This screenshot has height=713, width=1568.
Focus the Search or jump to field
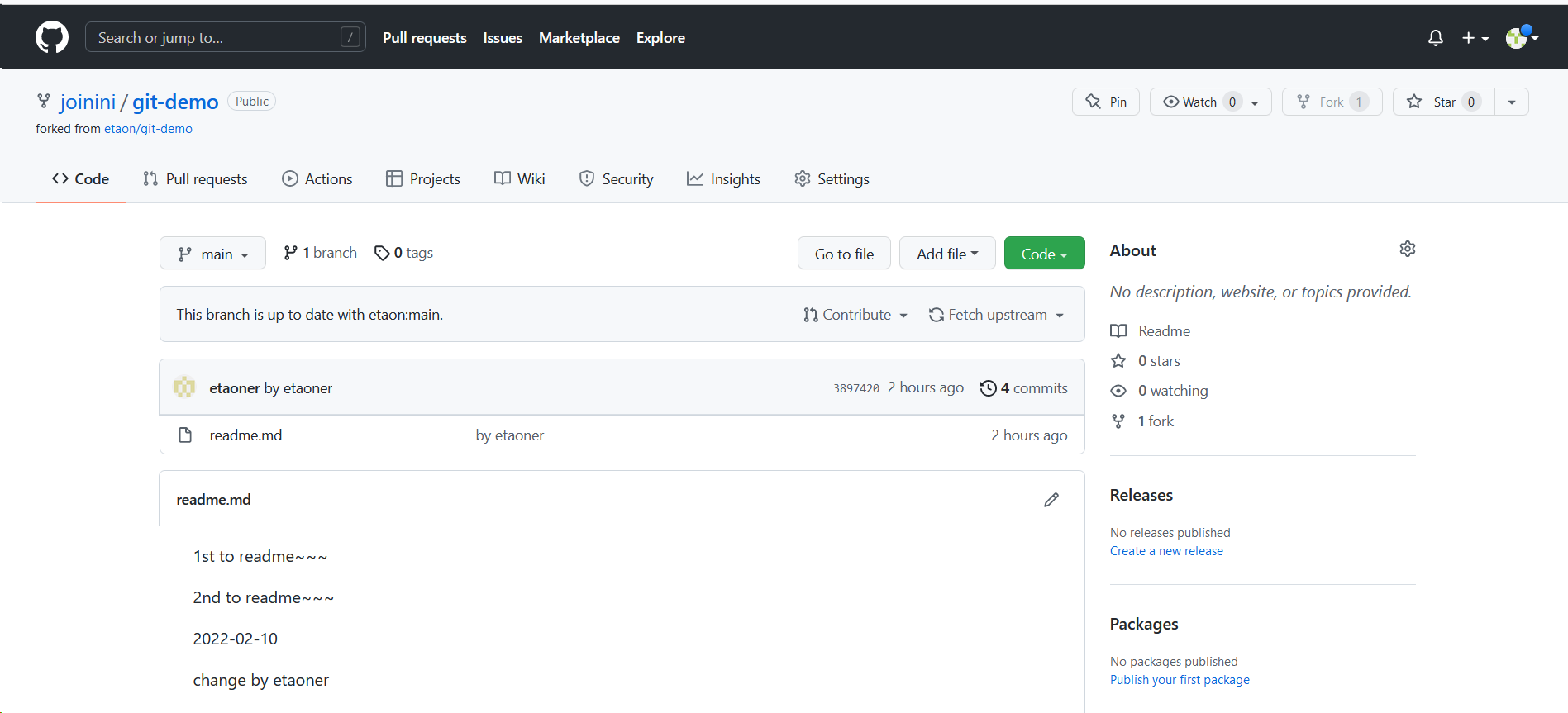pos(226,37)
